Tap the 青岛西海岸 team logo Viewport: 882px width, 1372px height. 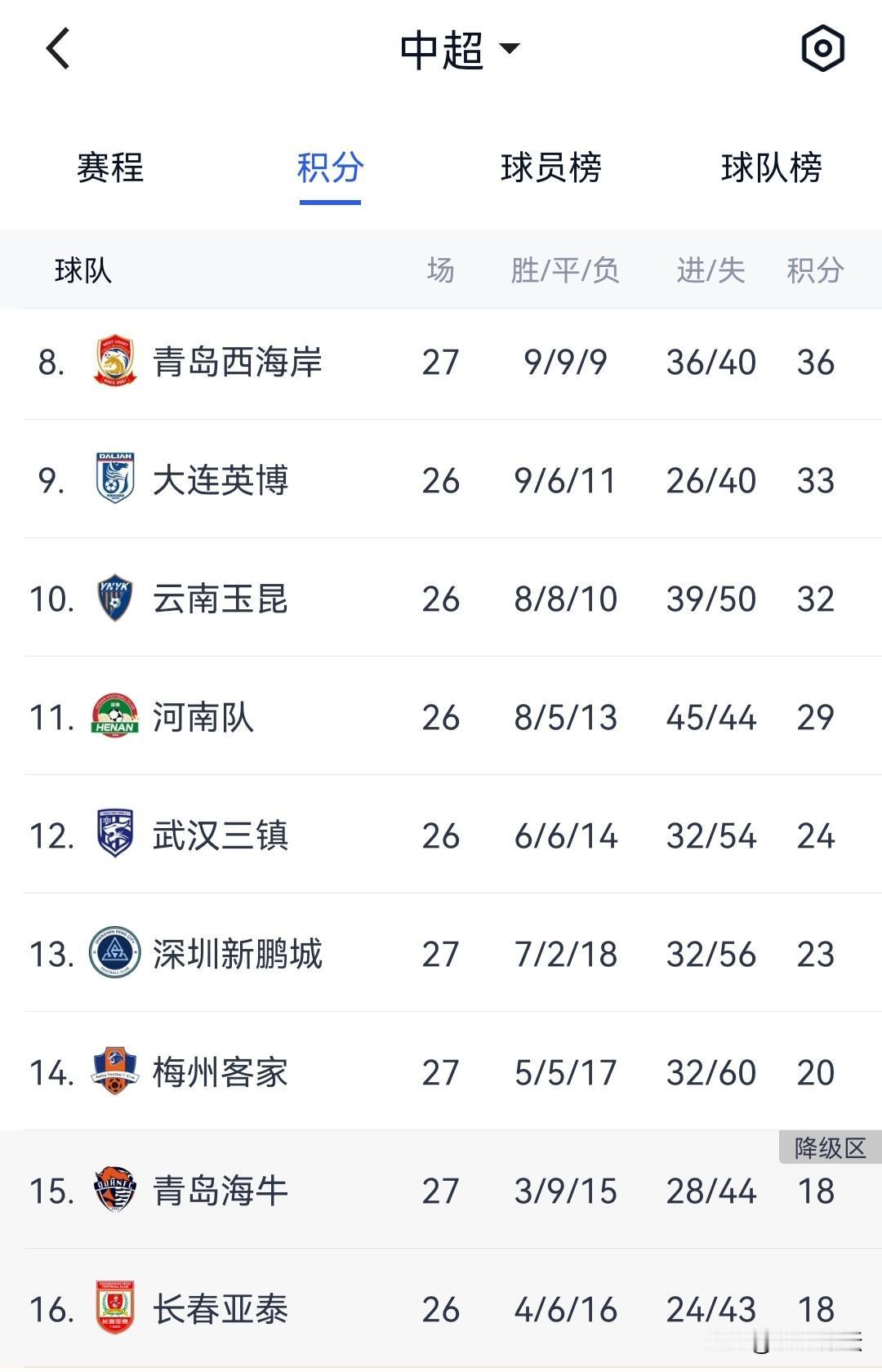pyautogui.click(x=115, y=361)
